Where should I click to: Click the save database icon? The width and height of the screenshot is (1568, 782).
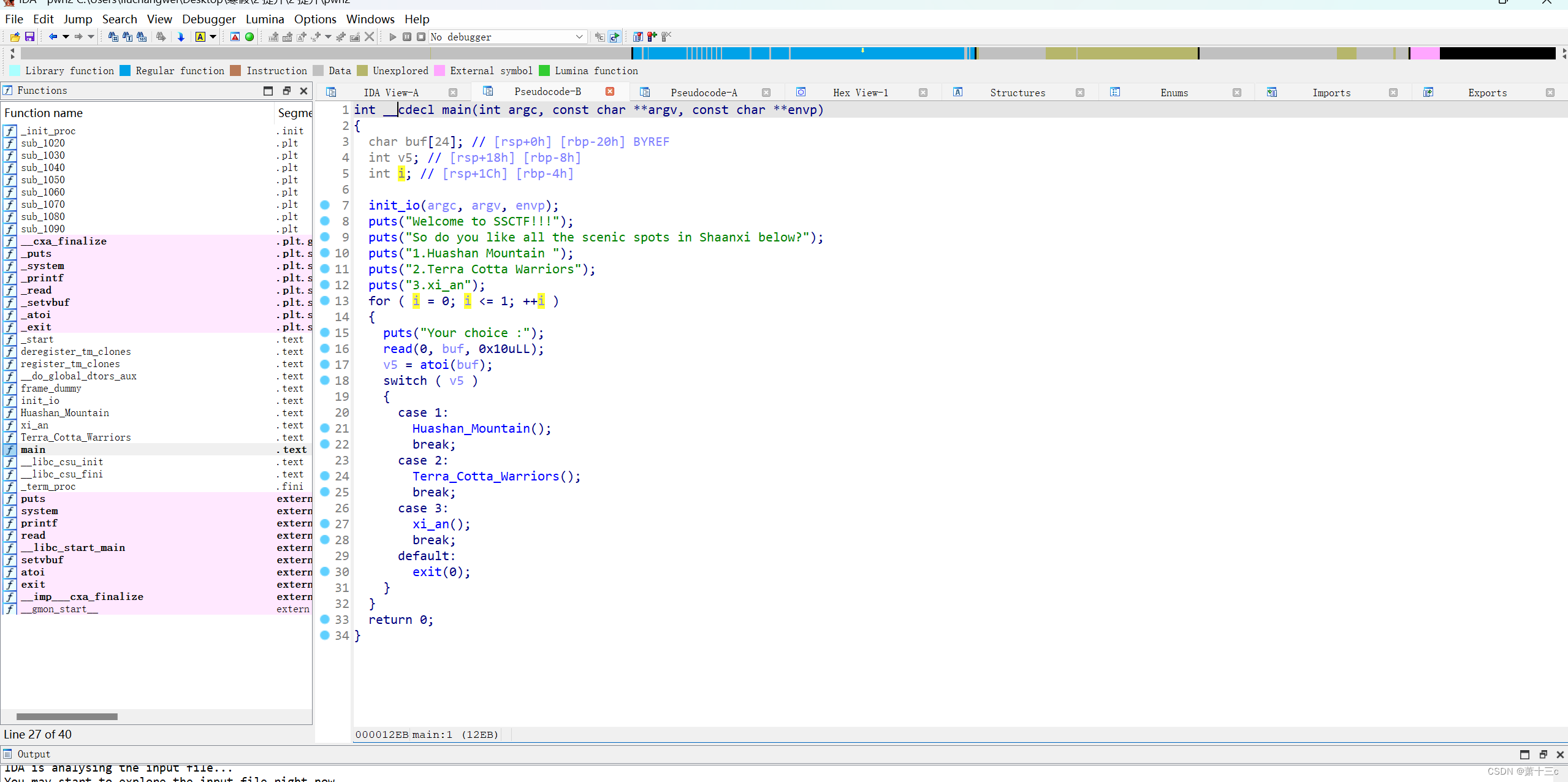click(x=29, y=37)
